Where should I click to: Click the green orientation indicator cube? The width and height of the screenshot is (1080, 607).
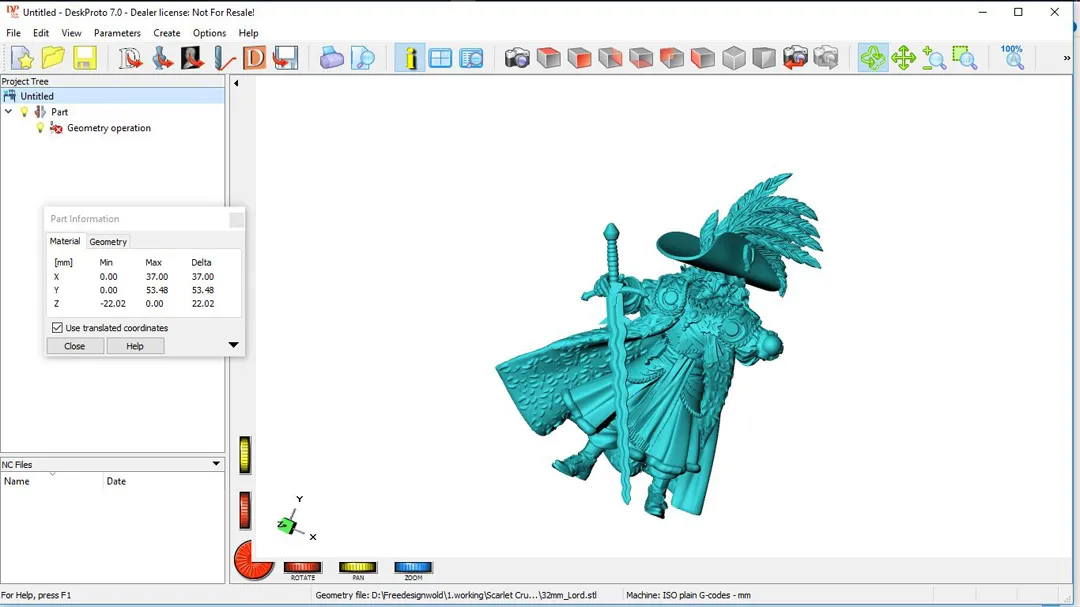tap(287, 526)
